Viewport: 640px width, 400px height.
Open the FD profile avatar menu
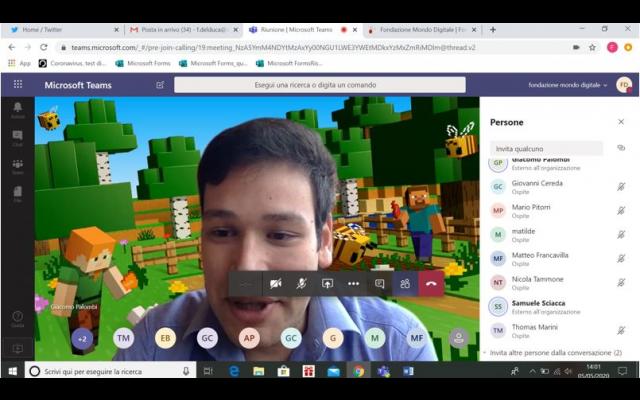[624, 85]
